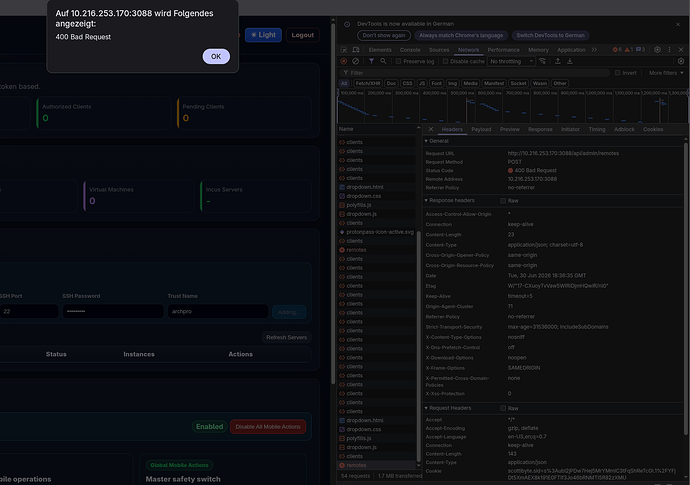
Task: Open the DevTools three-dot customize menu
Action: coord(669,50)
